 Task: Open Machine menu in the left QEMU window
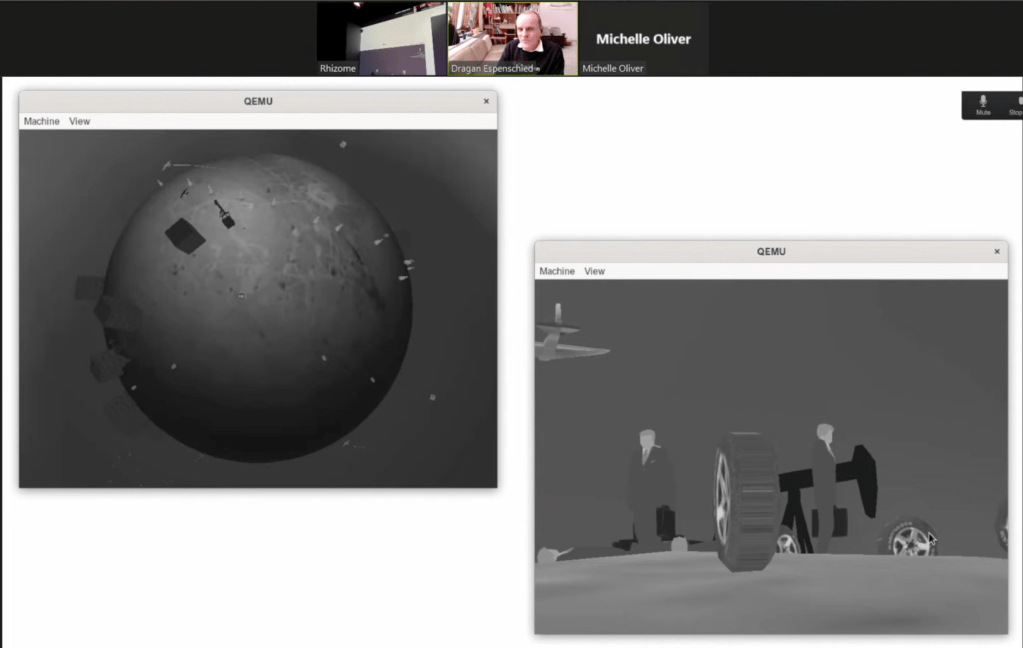(42, 121)
